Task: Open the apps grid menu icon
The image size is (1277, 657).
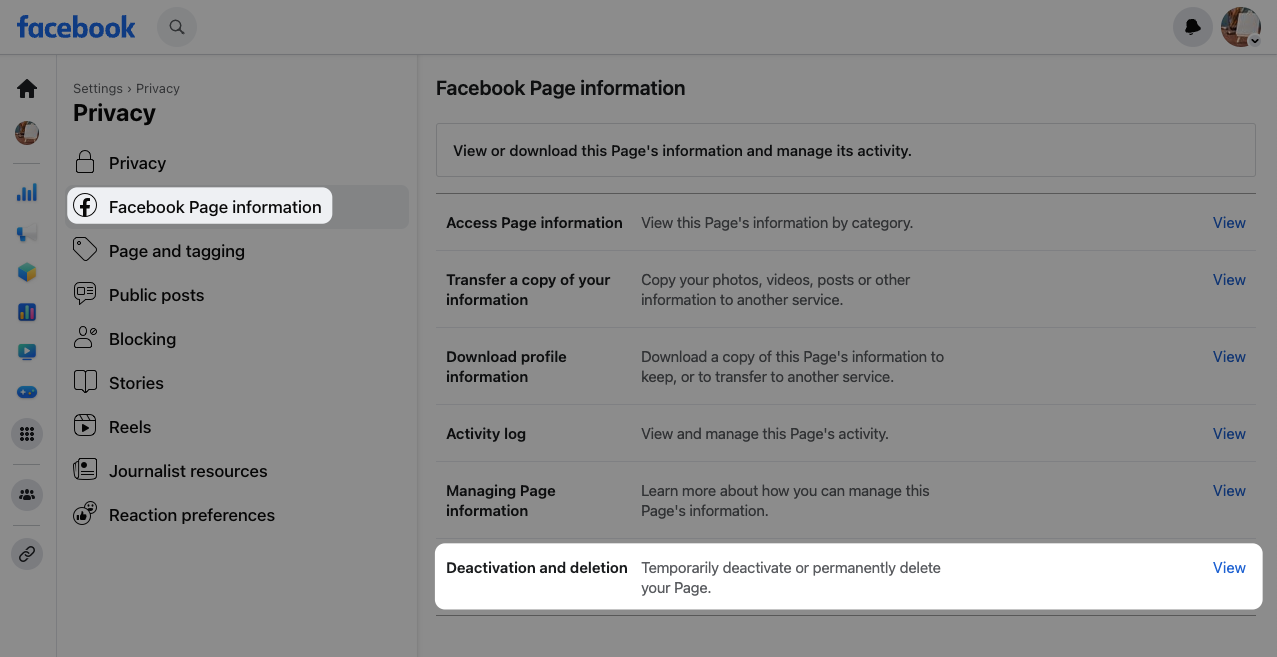Action: (x=27, y=434)
